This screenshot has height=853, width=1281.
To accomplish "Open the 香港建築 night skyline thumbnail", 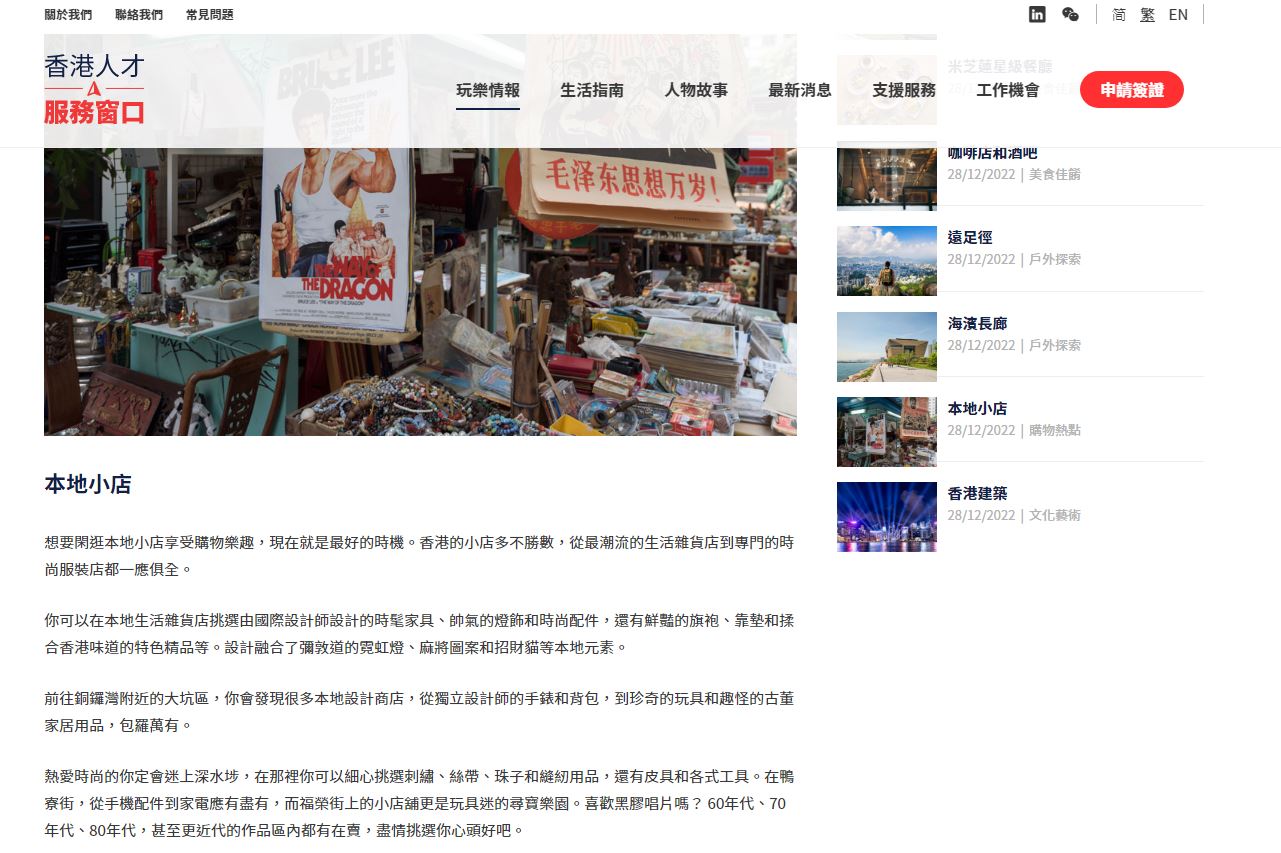I will click(886, 517).
